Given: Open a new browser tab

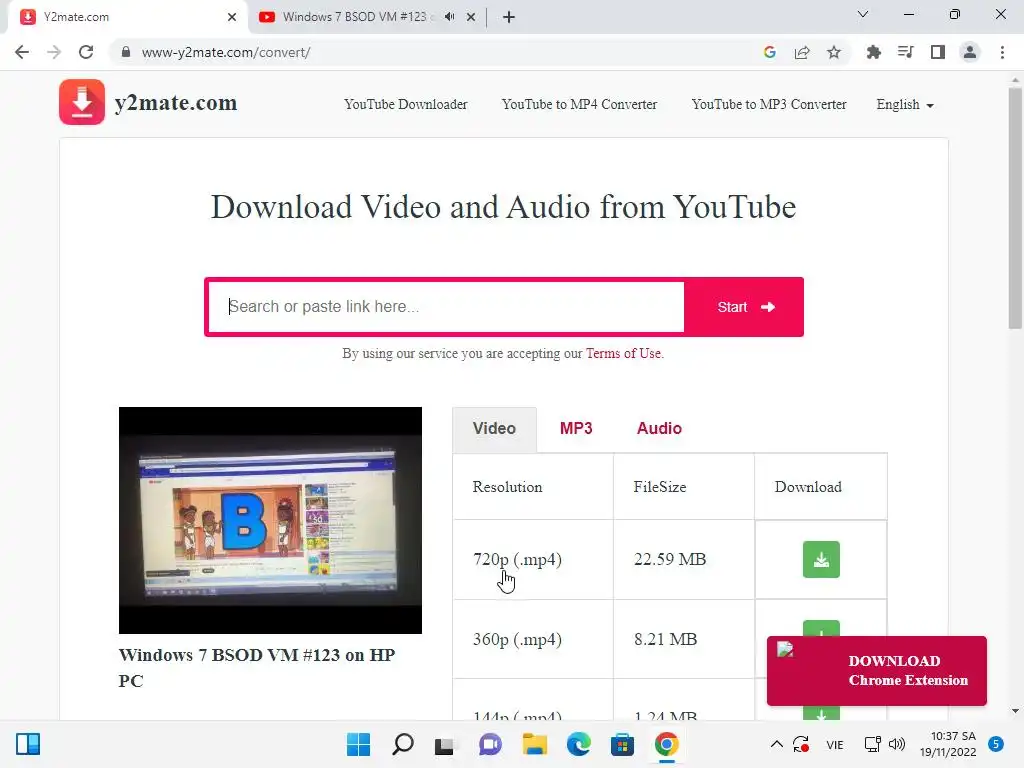Looking at the screenshot, I should [x=509, y=17].
